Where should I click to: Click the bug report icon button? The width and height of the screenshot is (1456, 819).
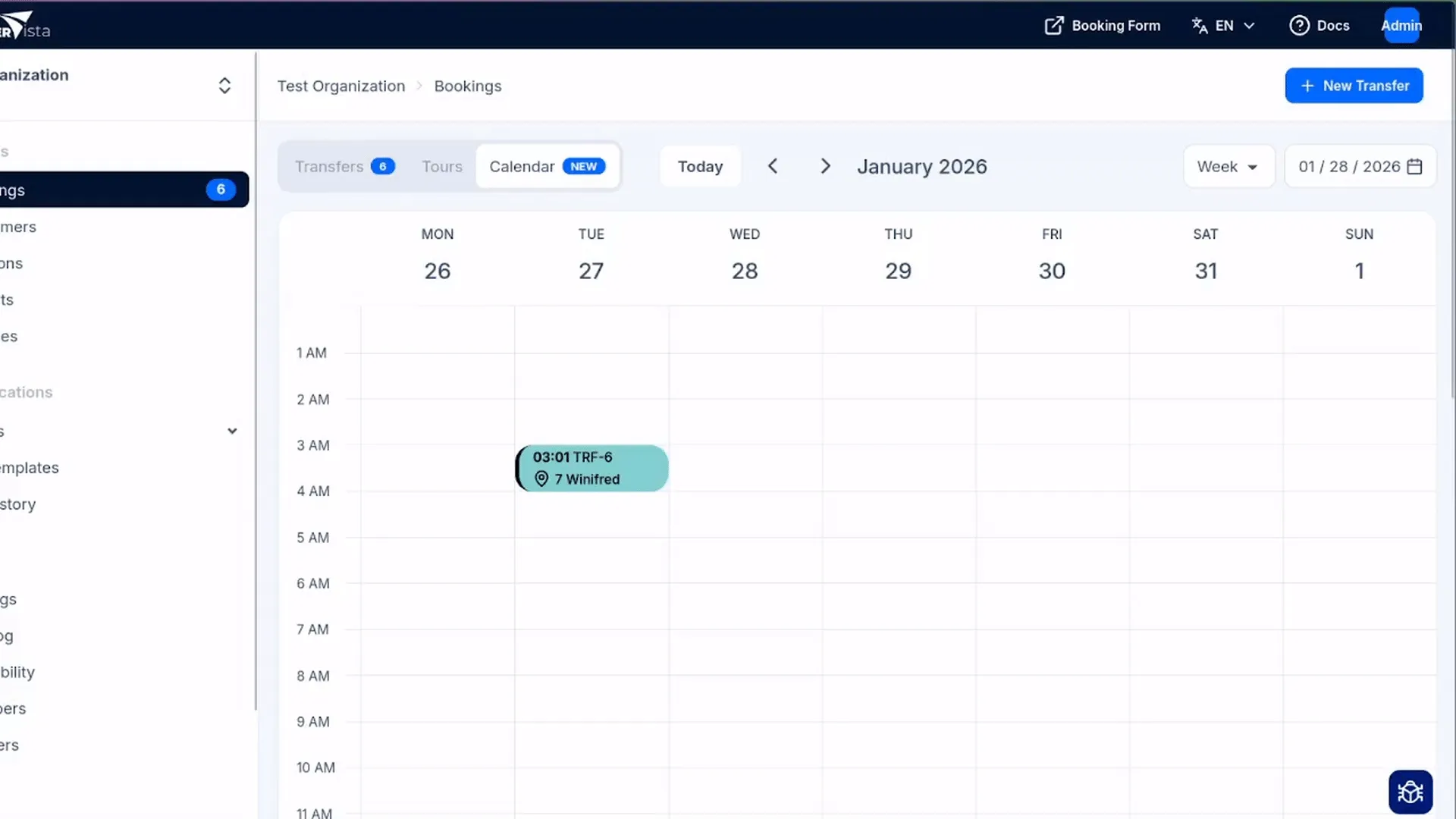[x=1410, y=792]
